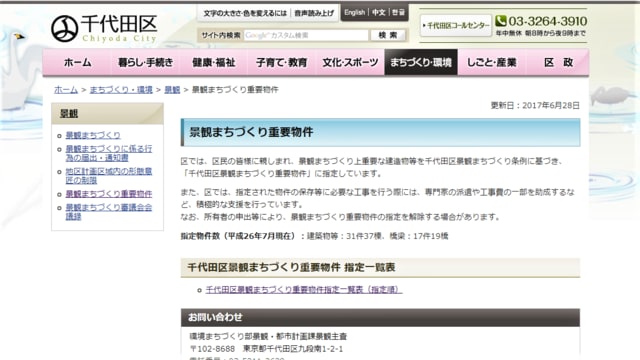Open the 暮らし・手続き navigation tab
The width and height of the screenshot is (640, 360).
point(145,62)
